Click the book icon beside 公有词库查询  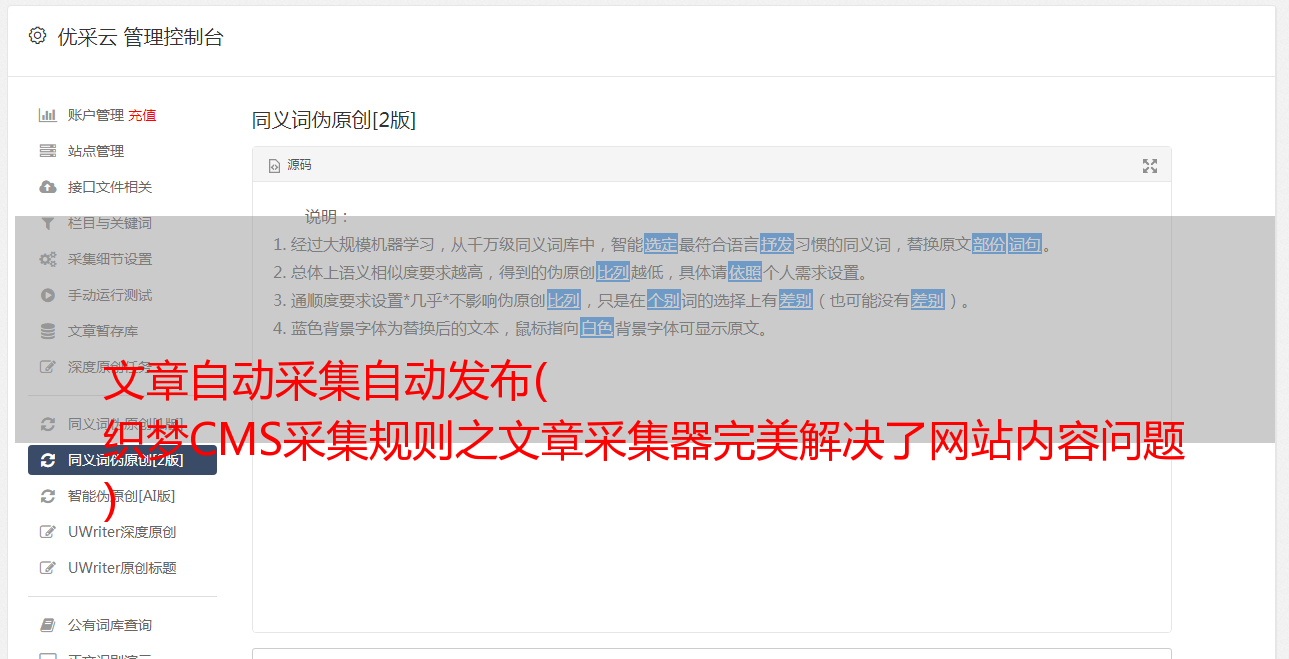[47, 625]
